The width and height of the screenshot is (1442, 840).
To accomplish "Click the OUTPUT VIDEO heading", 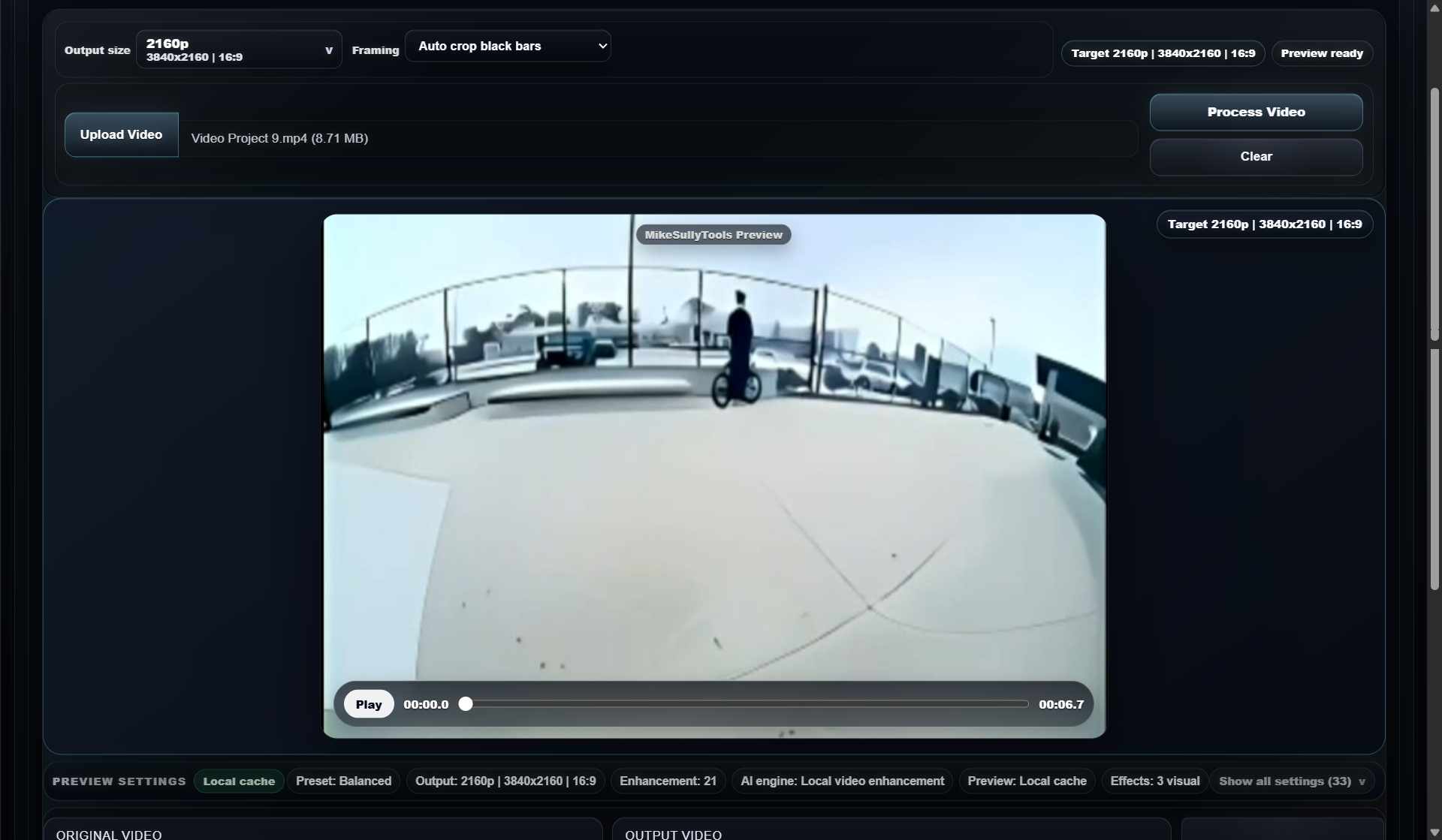I will pos(673,834).
